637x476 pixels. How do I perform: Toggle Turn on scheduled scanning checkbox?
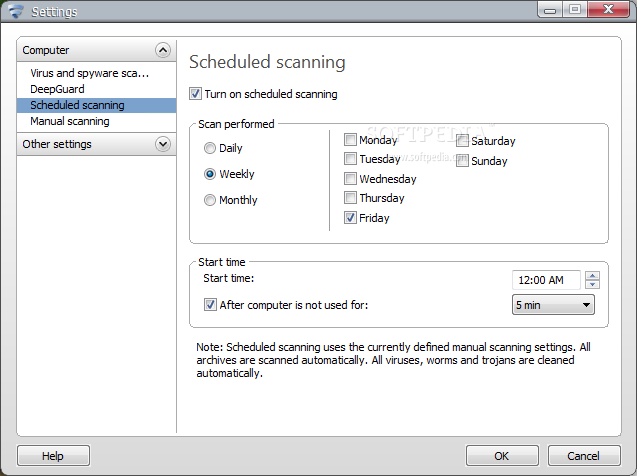[195, 94]
